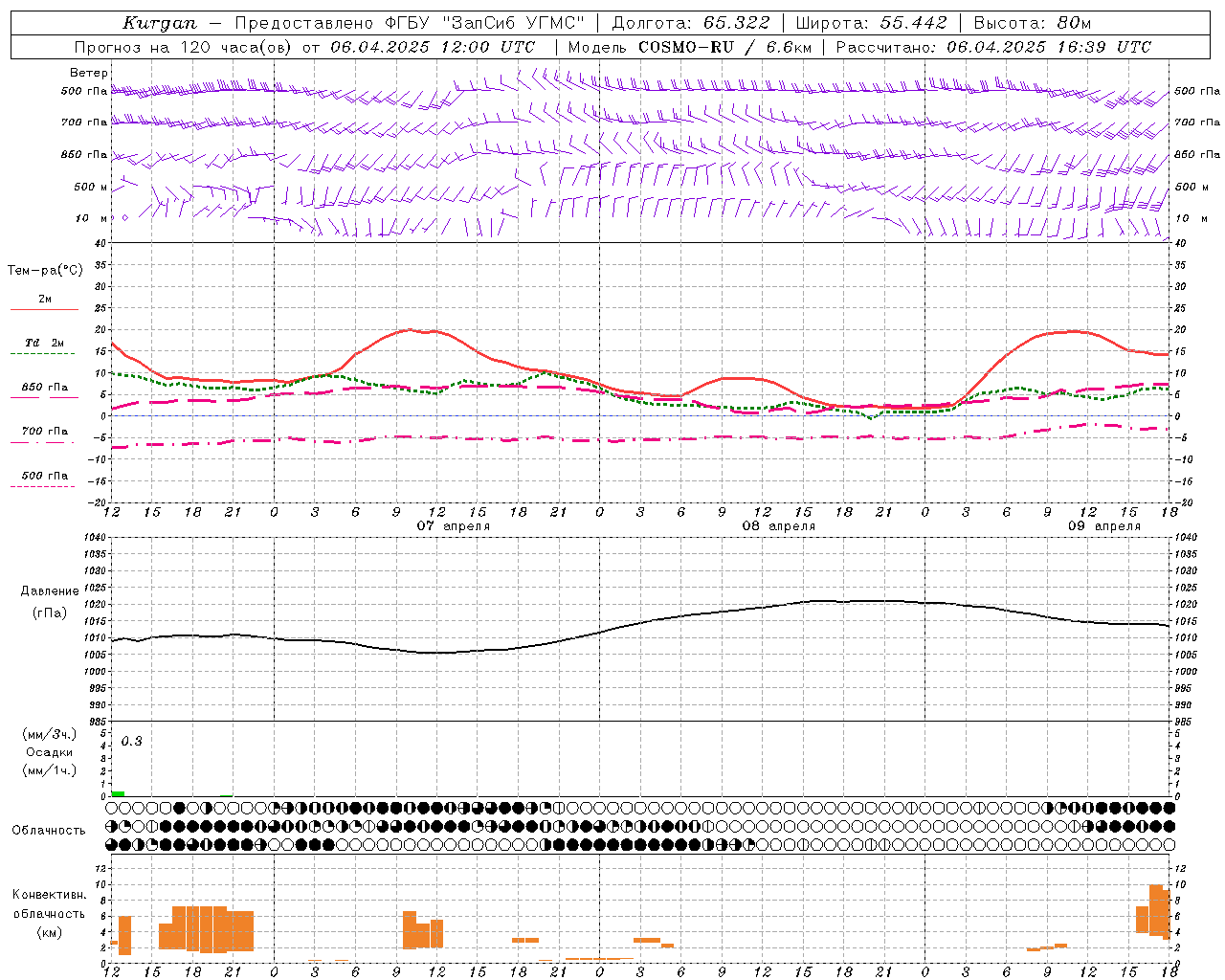This screenshot has width=1225, height=980.
Task: Click the 700 гПа temperature legend entry
Action: point(44,432)
